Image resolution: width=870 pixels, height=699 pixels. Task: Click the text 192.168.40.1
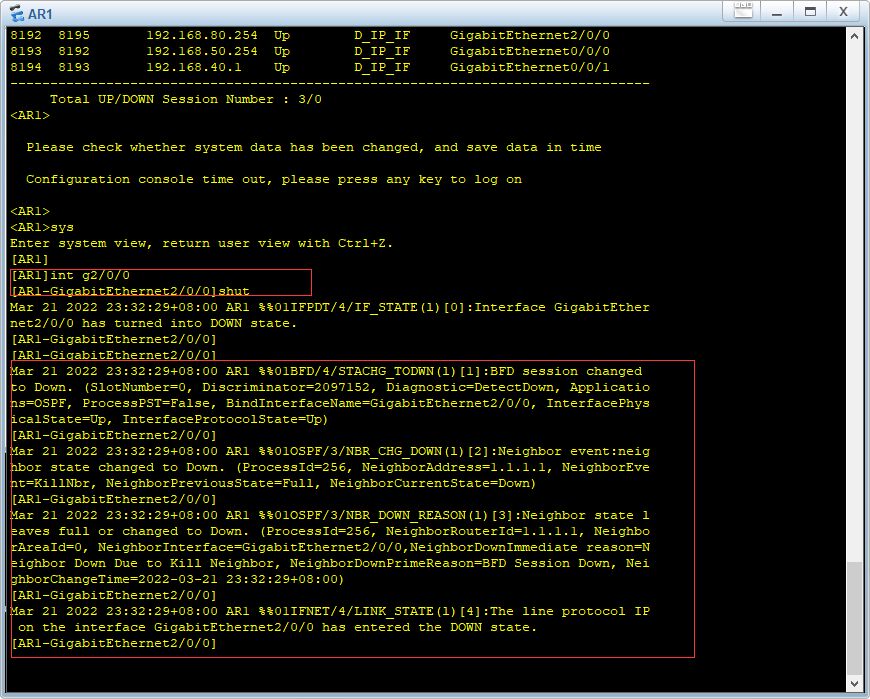[194, 67]
